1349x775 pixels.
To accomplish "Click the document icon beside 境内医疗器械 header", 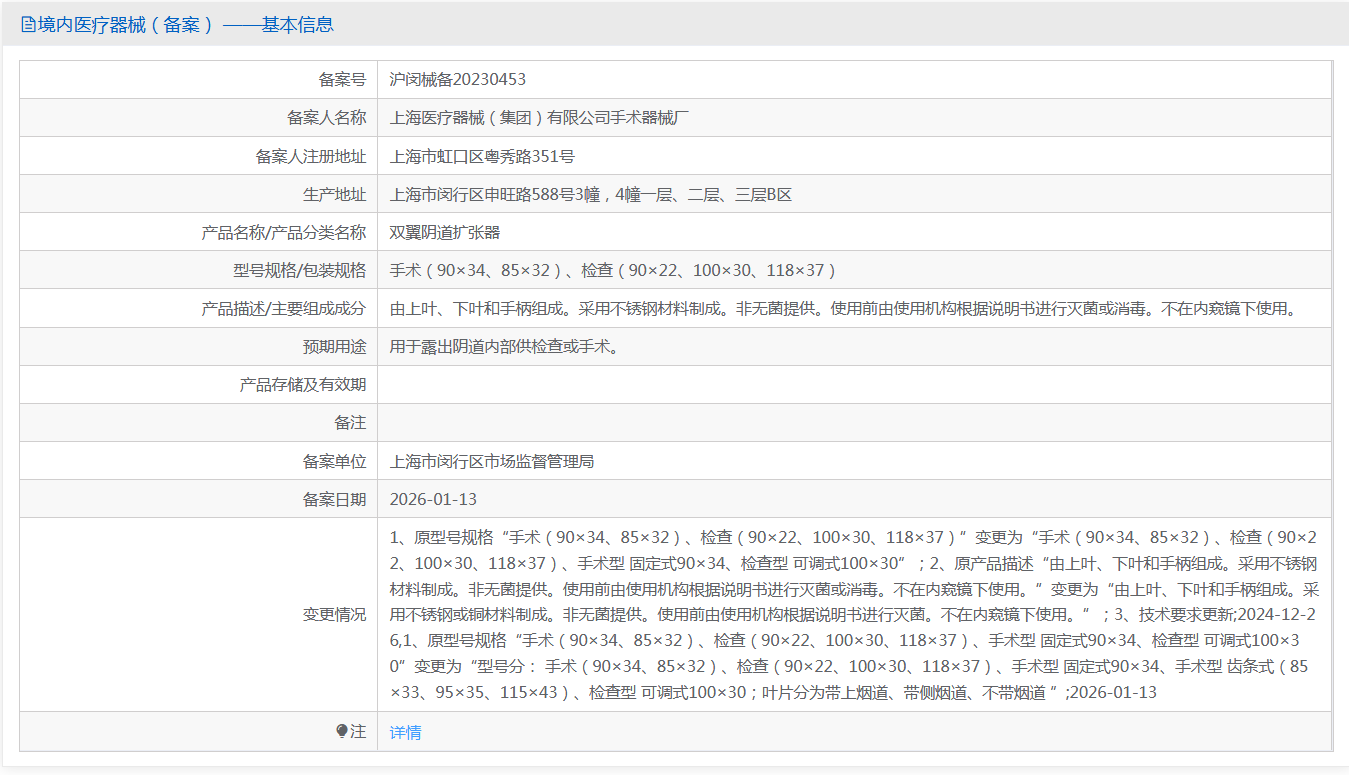I will tap(28, 25).
